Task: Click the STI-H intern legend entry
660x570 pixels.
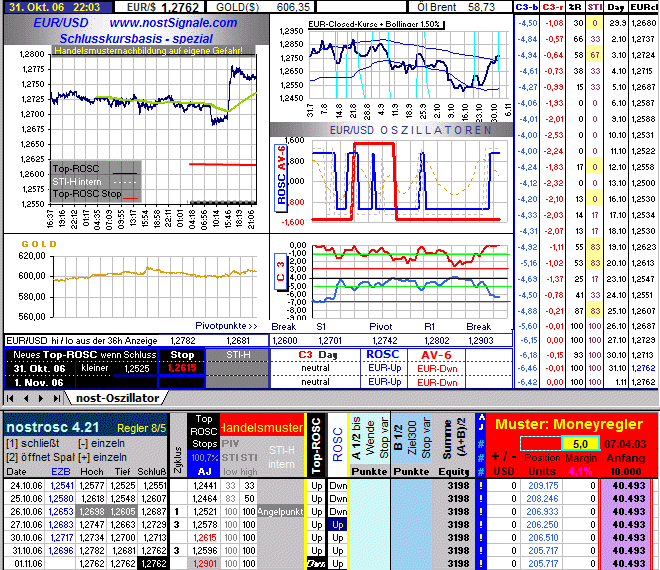Action: pos(95,182)
